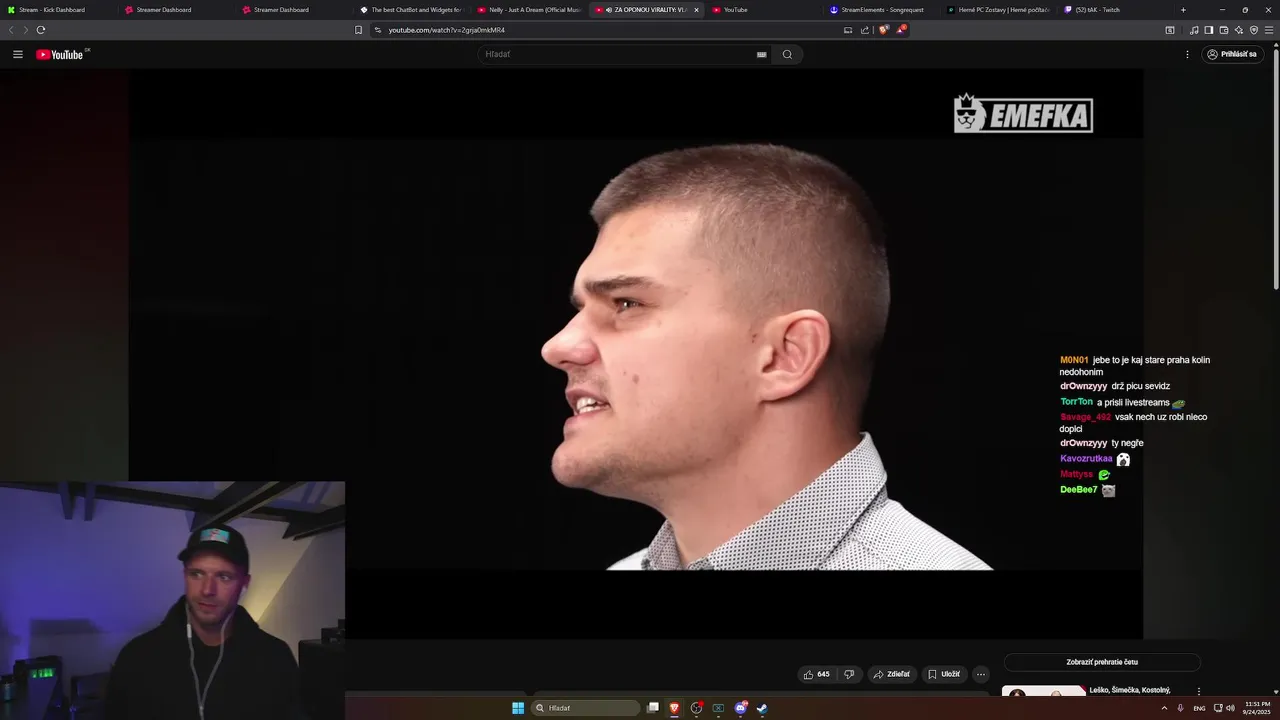The image size is (1280, 720).
Task: Switch to the Herné PC Zostavy tab
Action: pyautogui.click(x=999, y=10)
